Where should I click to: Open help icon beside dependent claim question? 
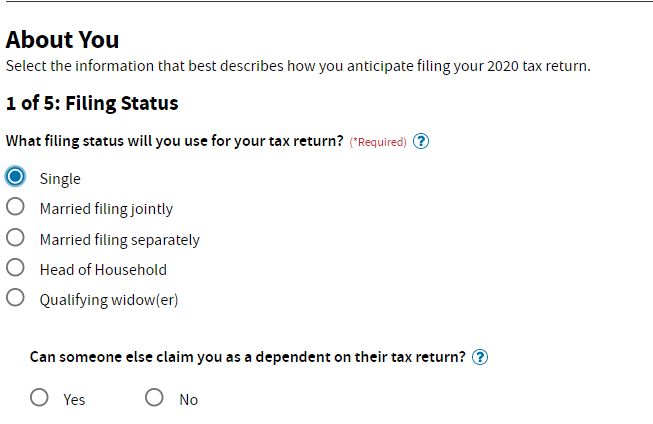(x=480, y=357)
